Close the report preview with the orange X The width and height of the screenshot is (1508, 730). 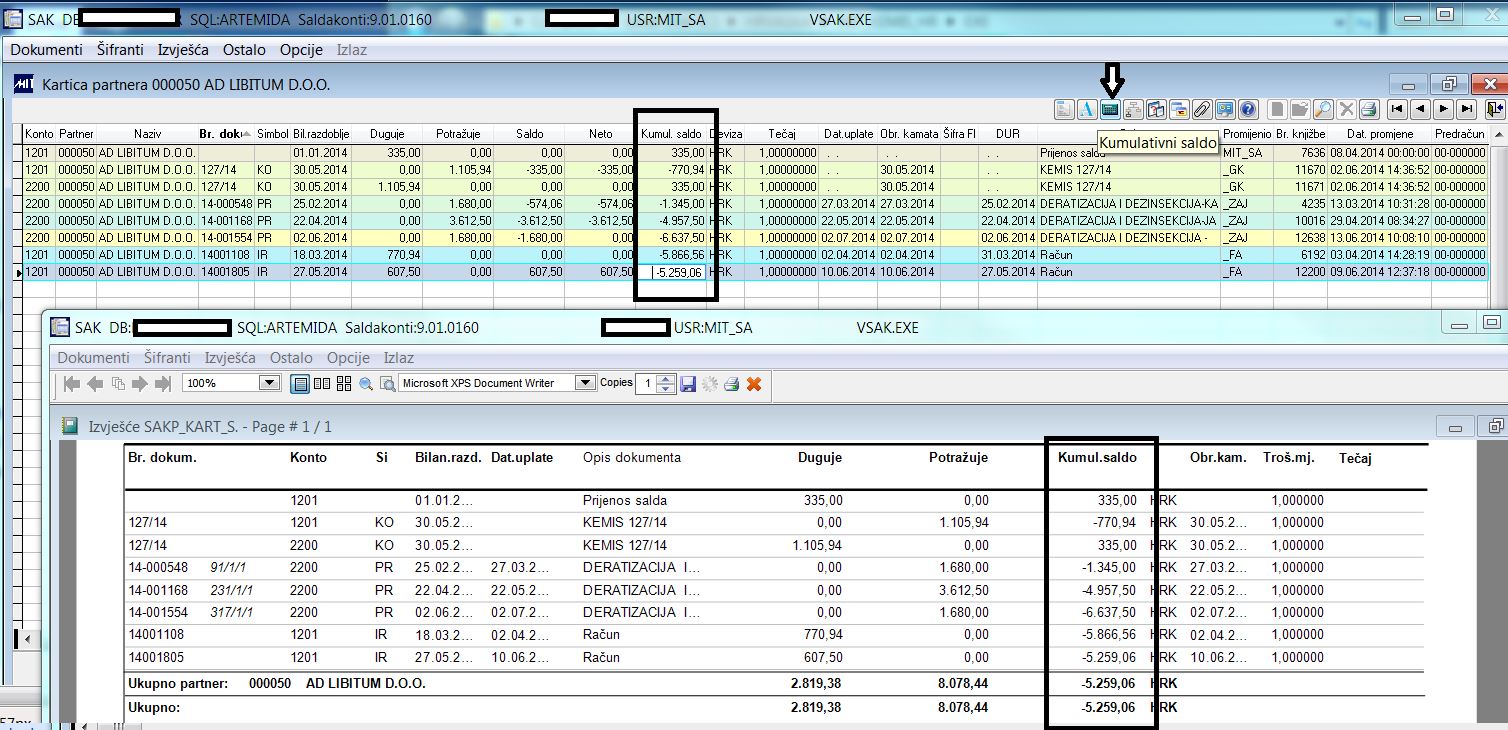point(753,383)
